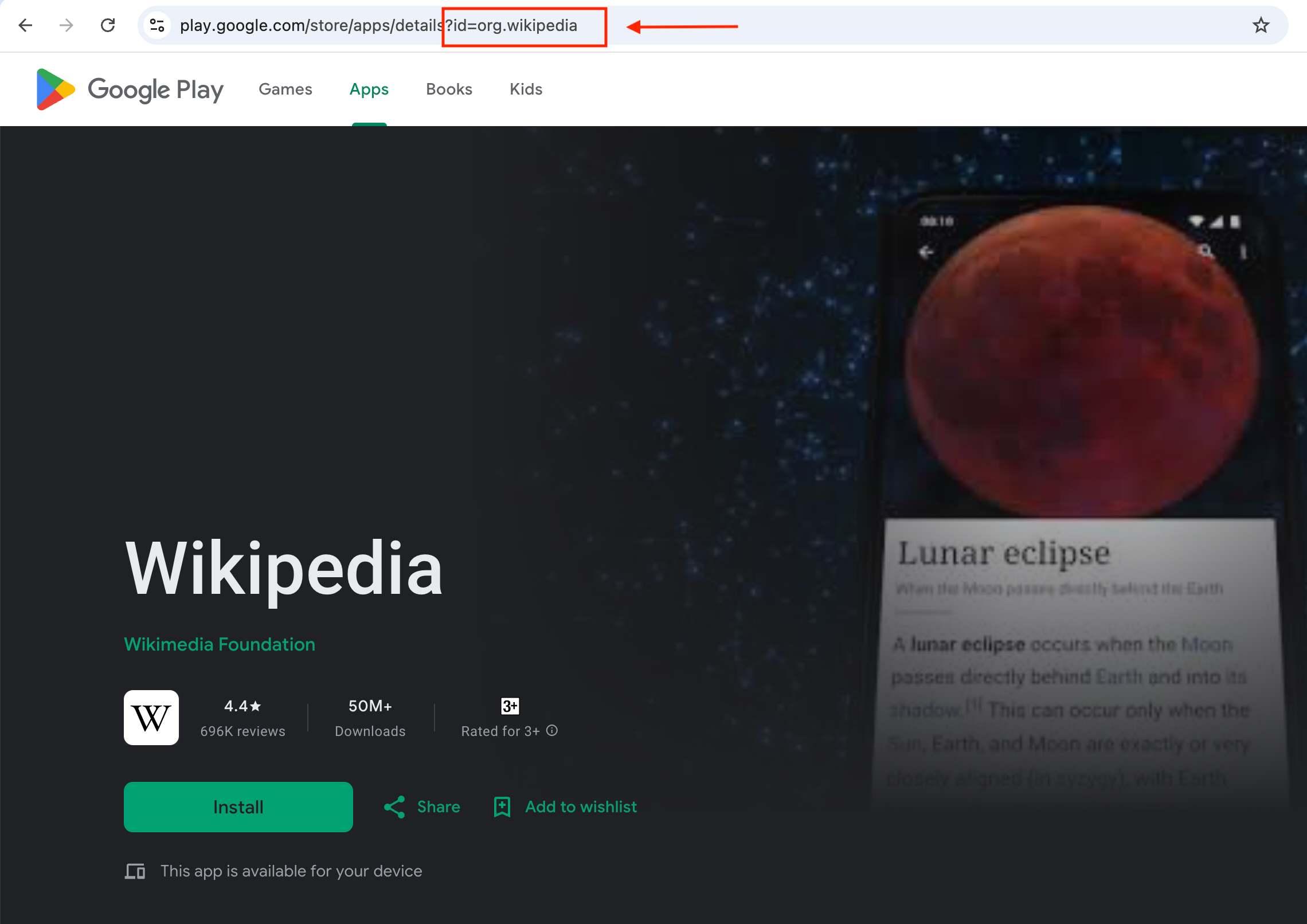Image resolution: width=1307 pixels, height=924 pixels.
Task: Click the share icon
Action: pyautogui.click(x=394, y=806)
